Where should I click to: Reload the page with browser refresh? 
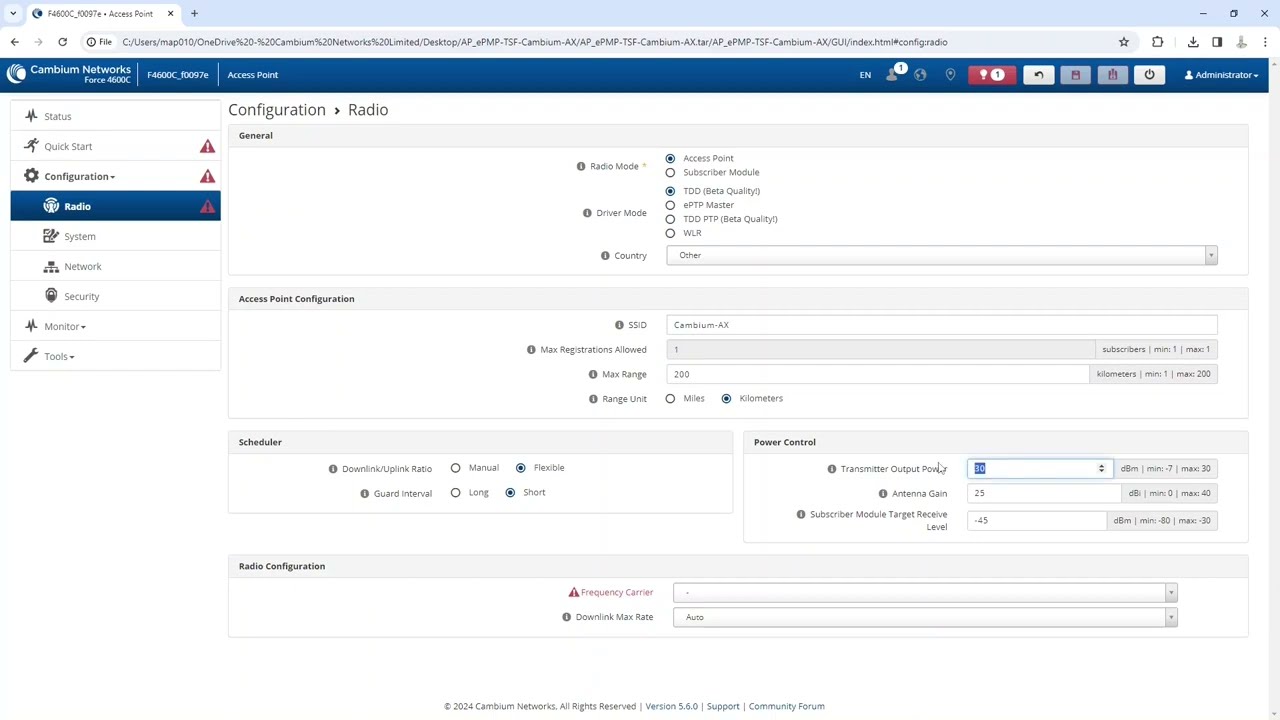[x=62, y=42]
